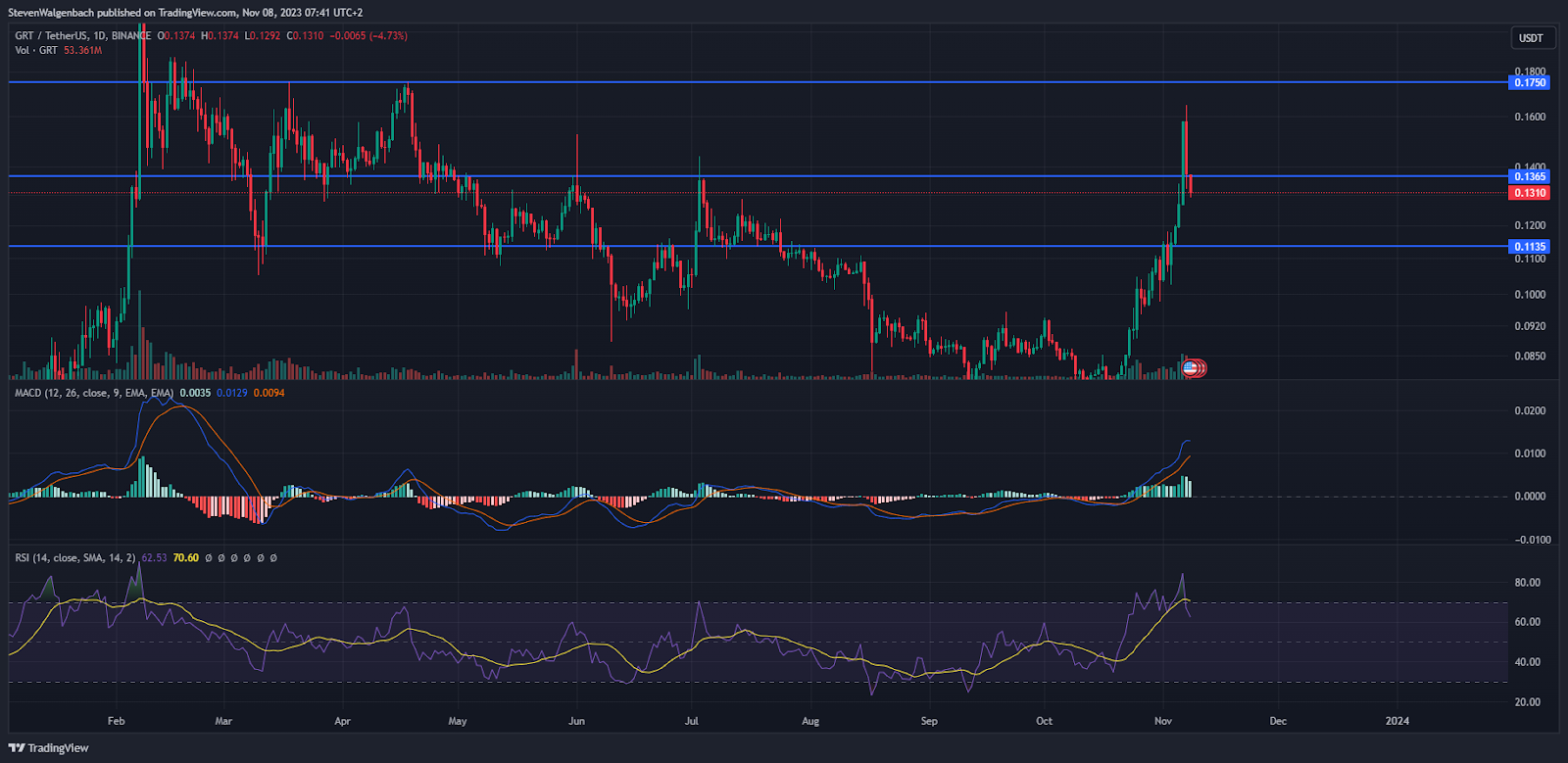The height and width of the screenshot is (763, 1568).
Task: Click the MACD axis tick 0.0100
Action: coord(1530,453)
